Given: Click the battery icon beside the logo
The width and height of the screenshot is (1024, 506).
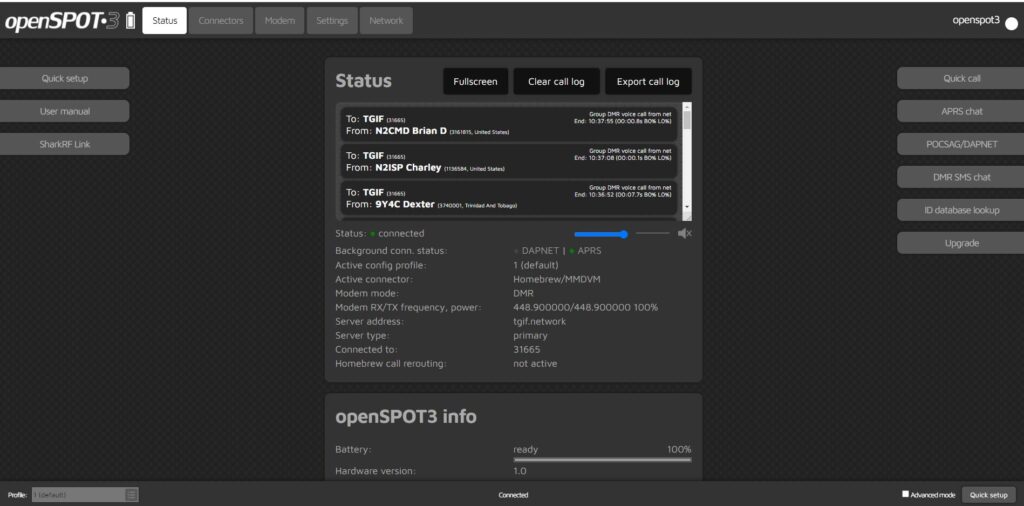Looking at the screenshot, I should pos(130,21).
